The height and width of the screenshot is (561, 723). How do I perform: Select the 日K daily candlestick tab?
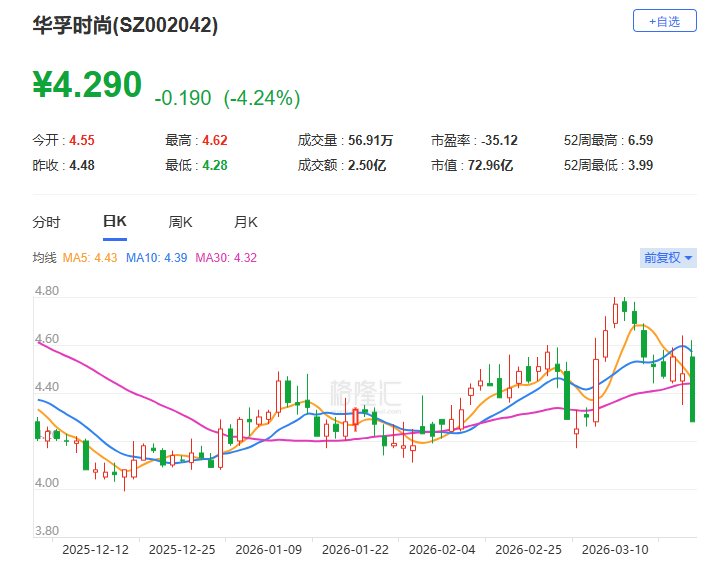[114, 222]
